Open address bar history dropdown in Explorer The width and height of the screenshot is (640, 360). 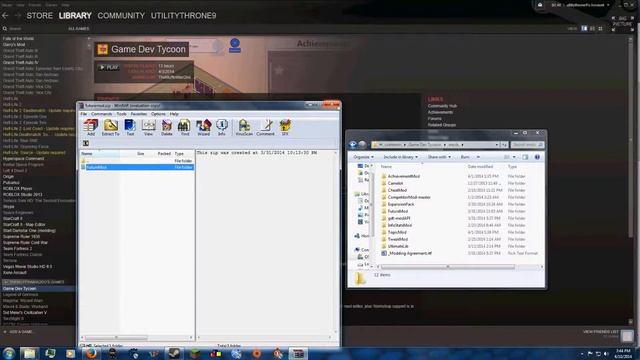click(x=497, y=144)
